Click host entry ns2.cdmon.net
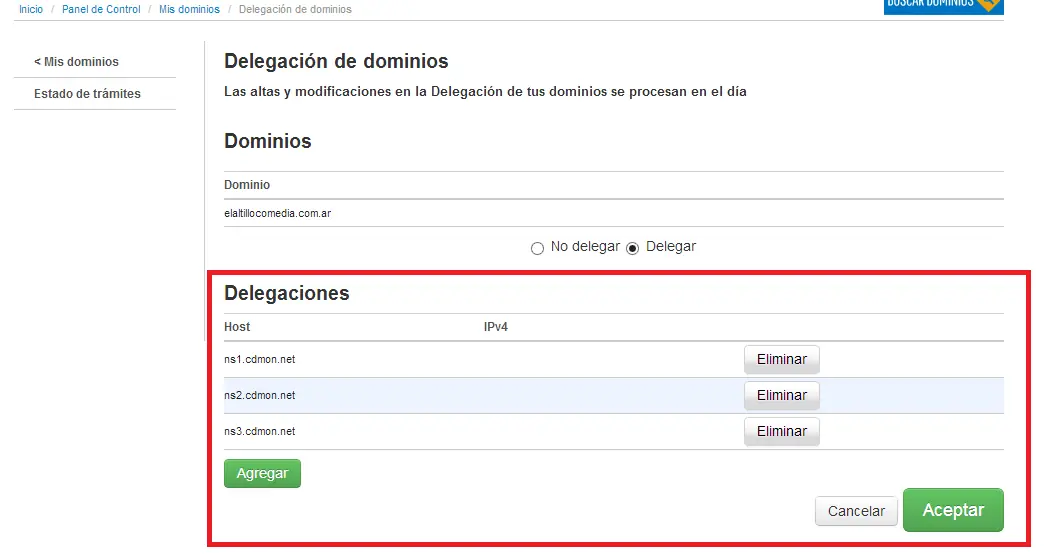The image size is (1049, 556). pos(260,395)
